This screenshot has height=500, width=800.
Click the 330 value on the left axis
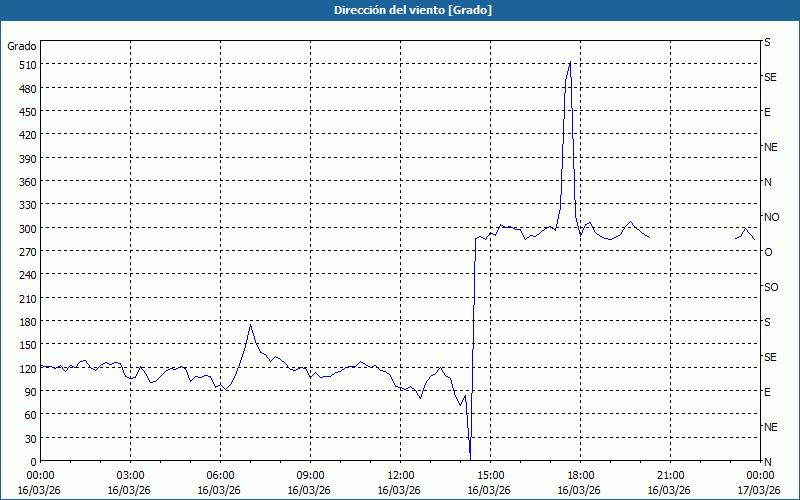[28, 205]
